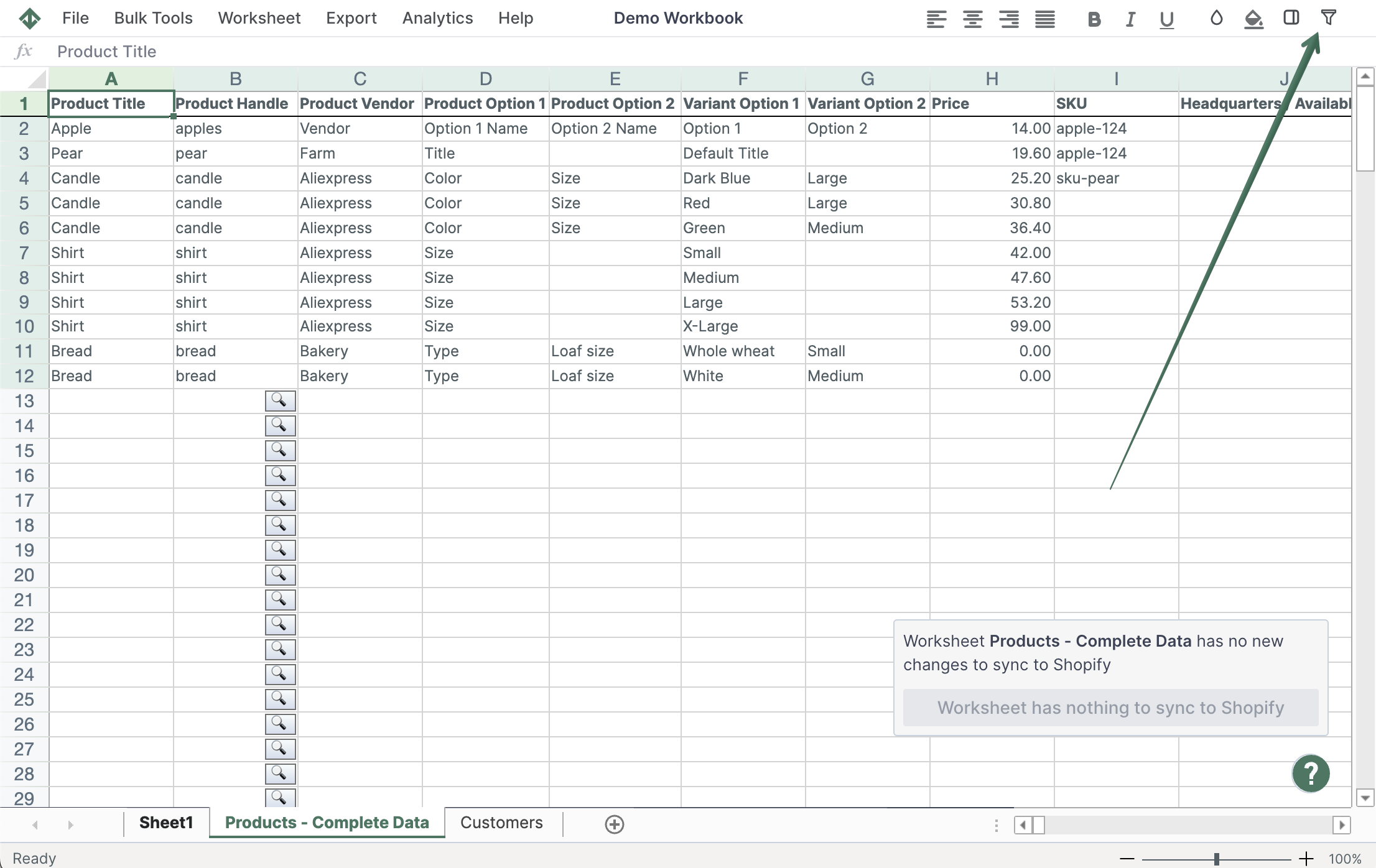The height and width of the screenshot is (868, 1376).
Task: Toggle the freeze panes icon
Action: coord(1291,18)
